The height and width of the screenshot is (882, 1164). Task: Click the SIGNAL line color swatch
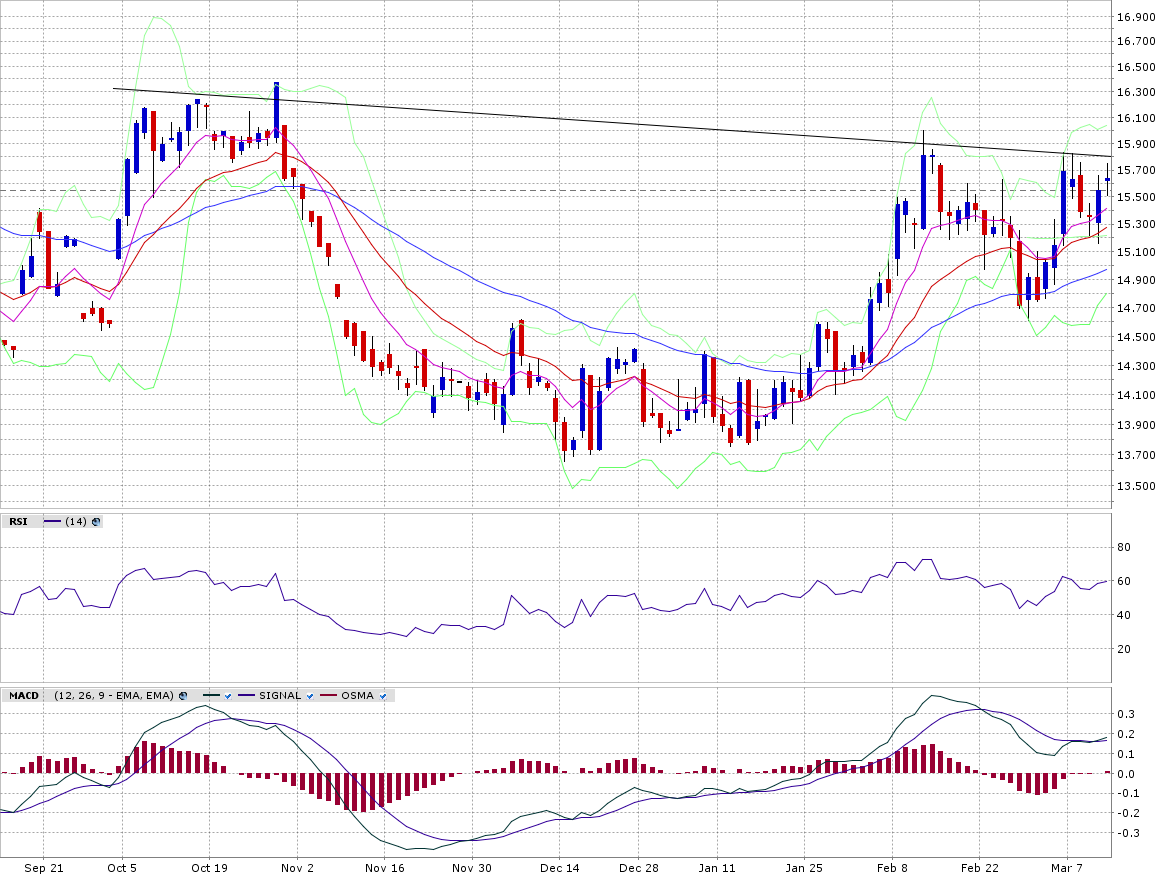246,696
